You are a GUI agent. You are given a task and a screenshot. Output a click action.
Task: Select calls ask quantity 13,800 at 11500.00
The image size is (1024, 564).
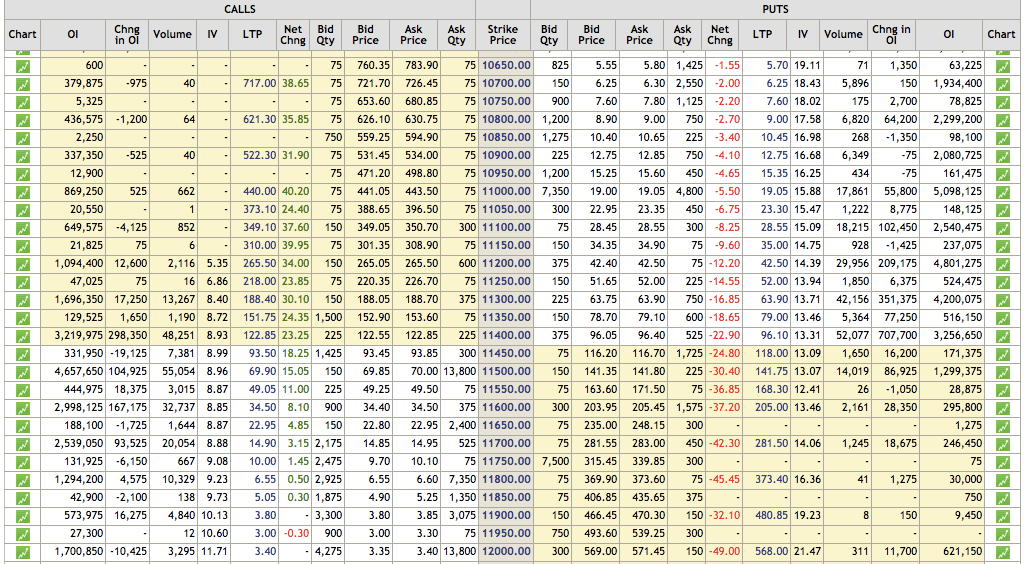tap(458, 371)
